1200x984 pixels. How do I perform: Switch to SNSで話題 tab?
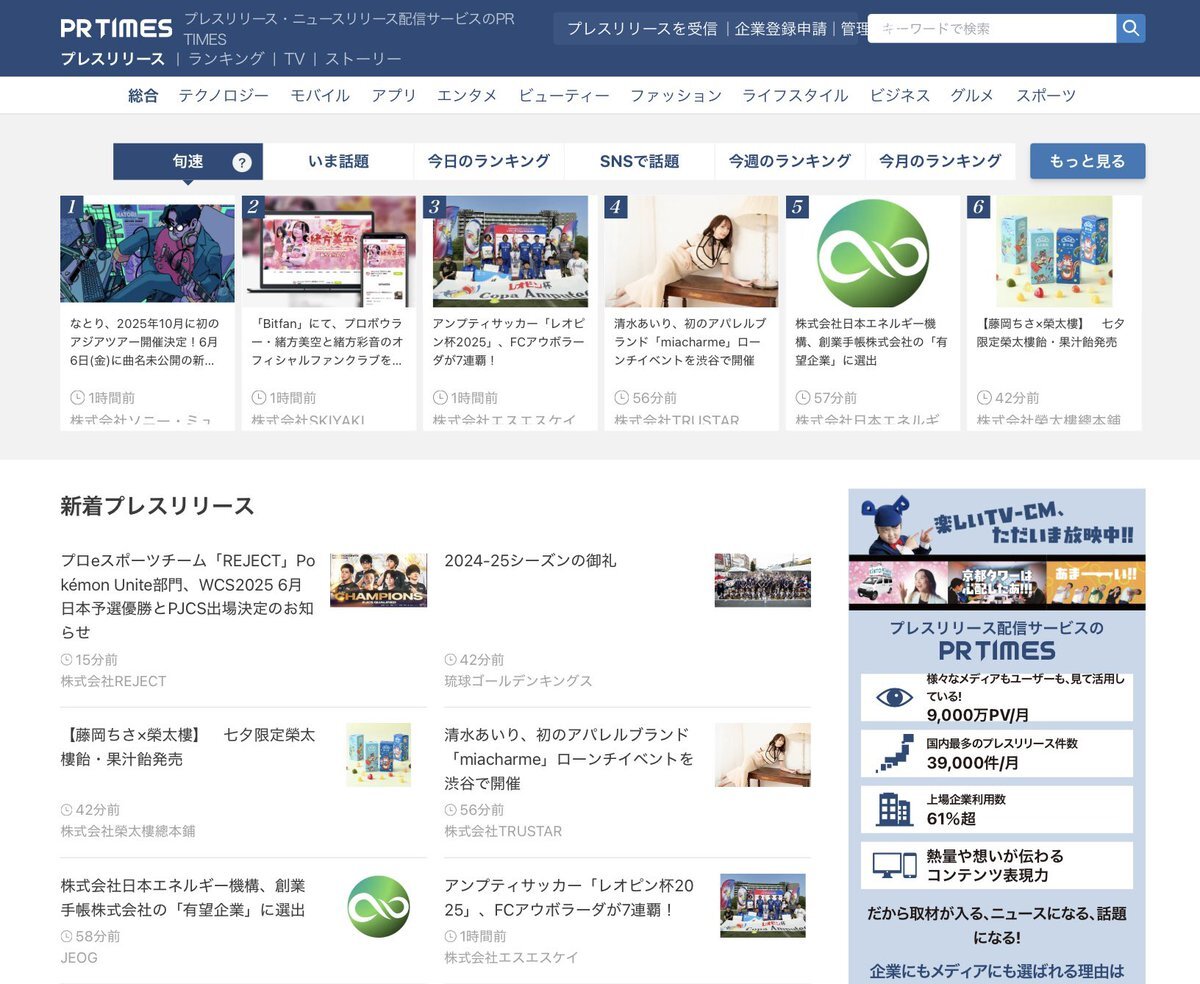click(639, 161)
